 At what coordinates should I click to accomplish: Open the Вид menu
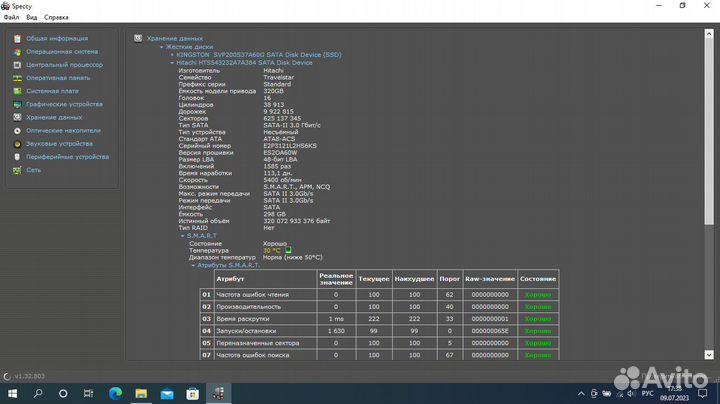click(x=32, y=17)
